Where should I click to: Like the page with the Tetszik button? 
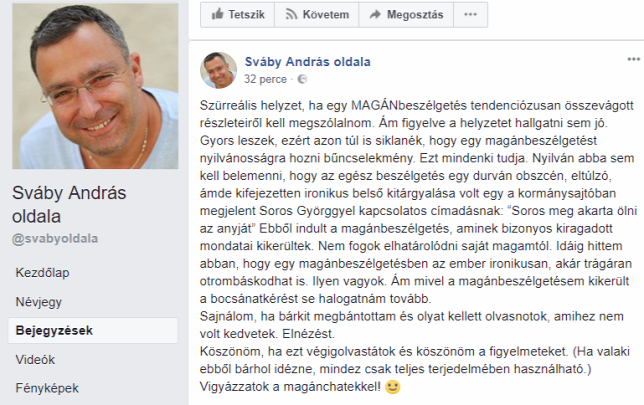237,15
